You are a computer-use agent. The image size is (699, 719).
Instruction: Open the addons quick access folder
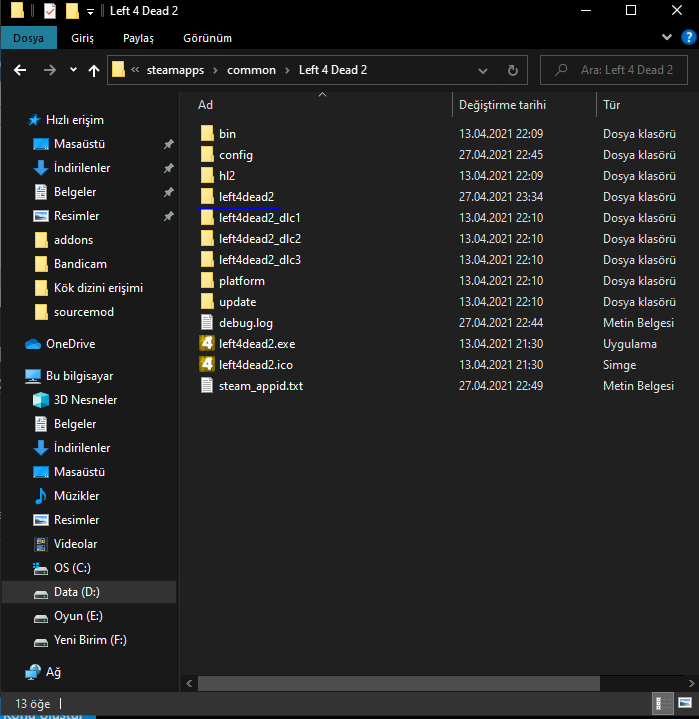pyautogui.click(x=64, y=240)
